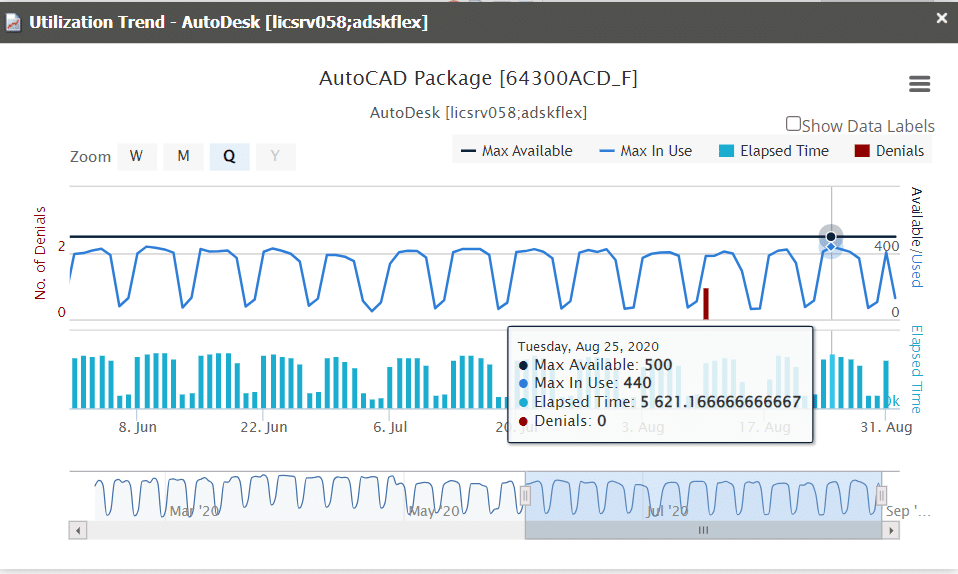
Task: Click the left range handle of navigator
Action: pyautogui.click(x=525, y=495)
